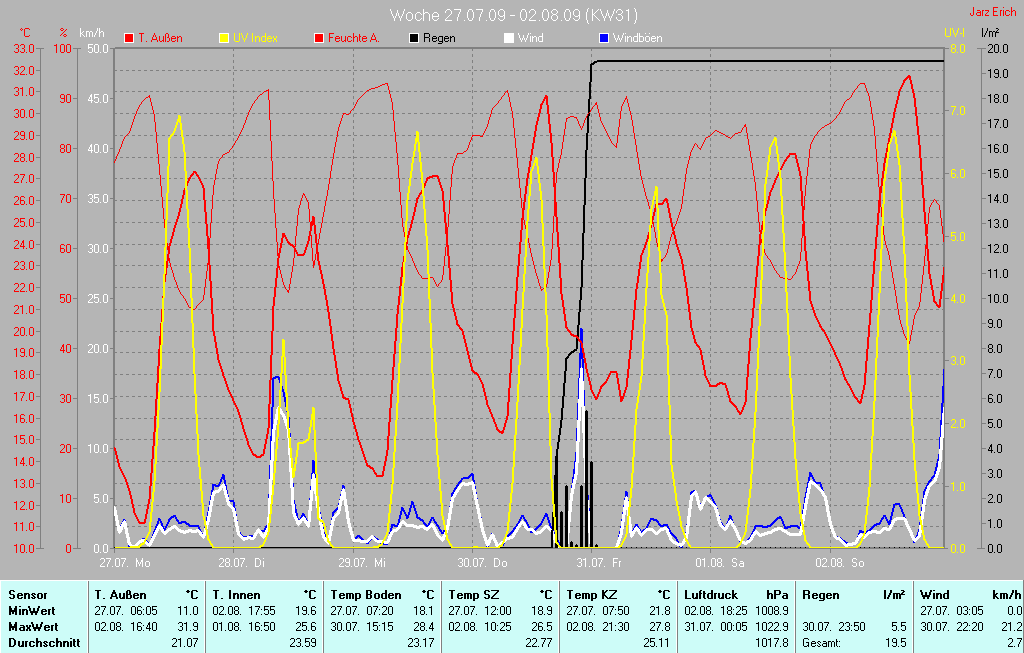Click the red Feuchte A. legend swatch

pos(320,38)
